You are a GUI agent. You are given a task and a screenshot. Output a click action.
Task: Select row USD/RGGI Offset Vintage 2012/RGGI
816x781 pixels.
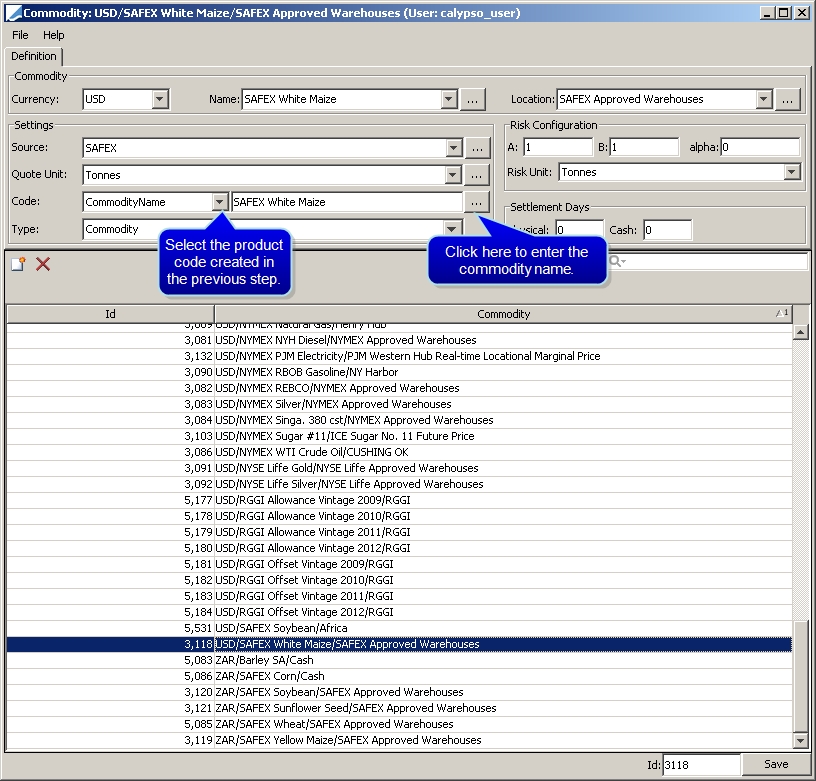pos(399,612)
